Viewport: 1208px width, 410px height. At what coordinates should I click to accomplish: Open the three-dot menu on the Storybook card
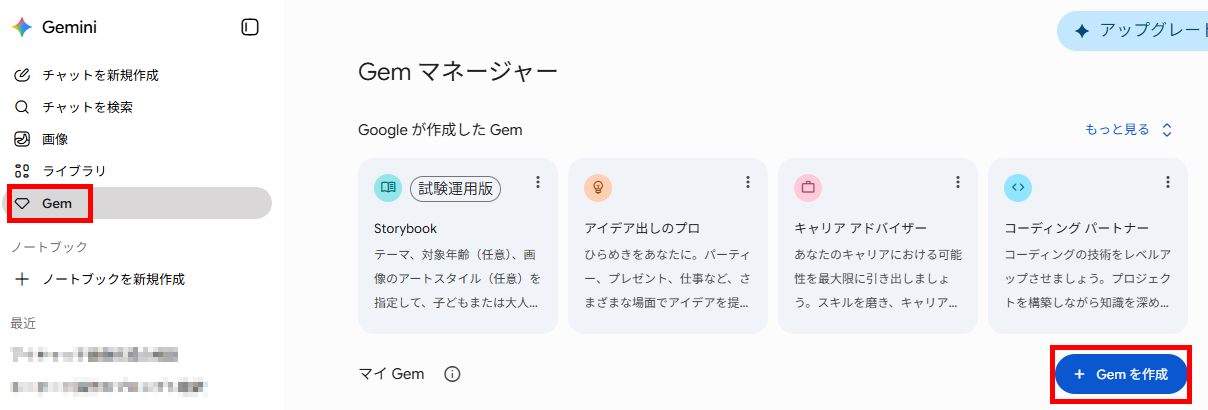[x=538, y=182]
